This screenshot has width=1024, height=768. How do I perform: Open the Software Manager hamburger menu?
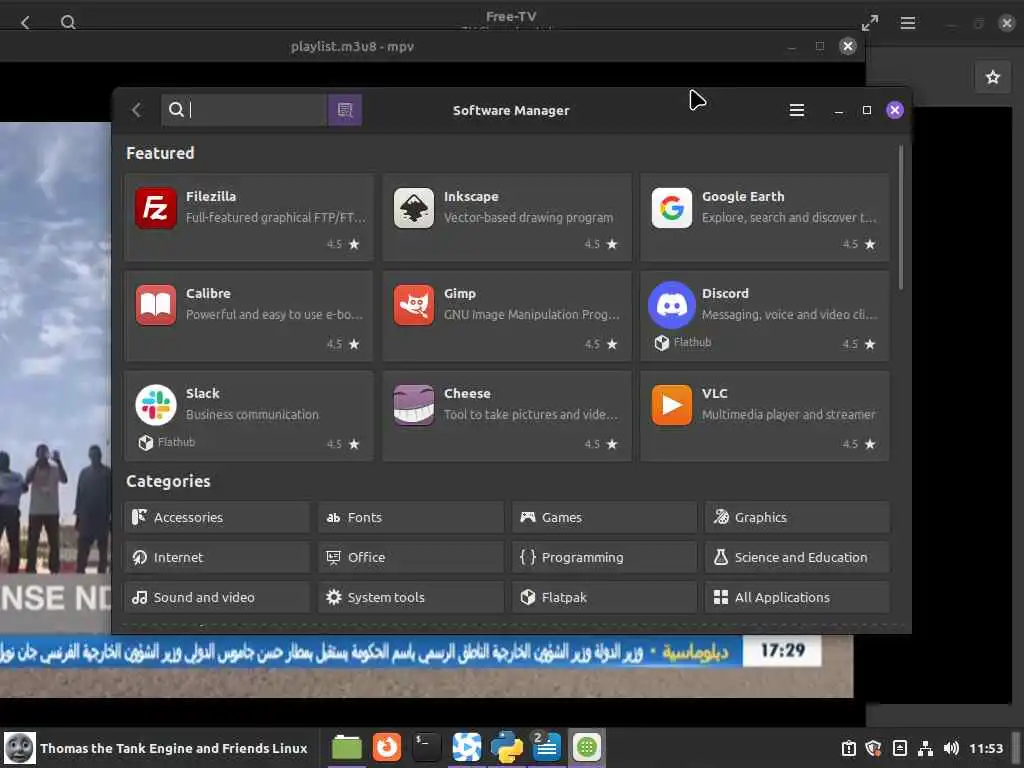(797, 110)
